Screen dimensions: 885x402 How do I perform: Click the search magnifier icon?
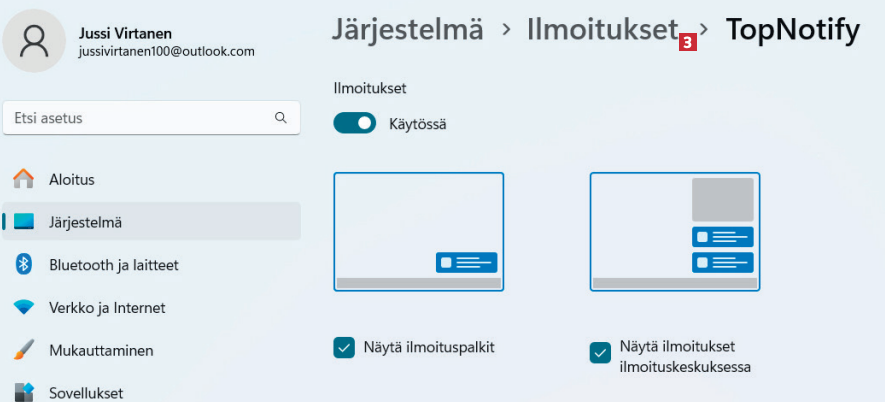281,118
